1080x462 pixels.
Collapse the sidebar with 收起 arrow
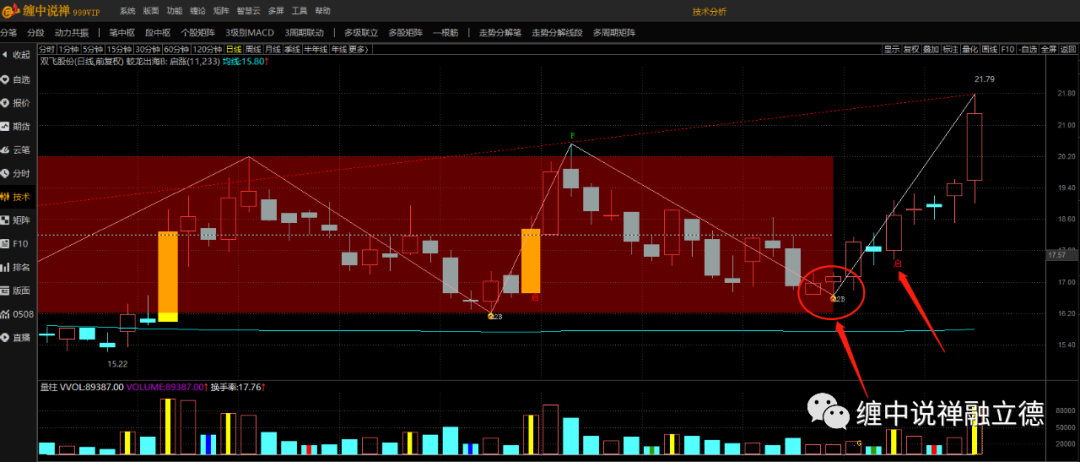pyautogui.click(x=17, y=55)
